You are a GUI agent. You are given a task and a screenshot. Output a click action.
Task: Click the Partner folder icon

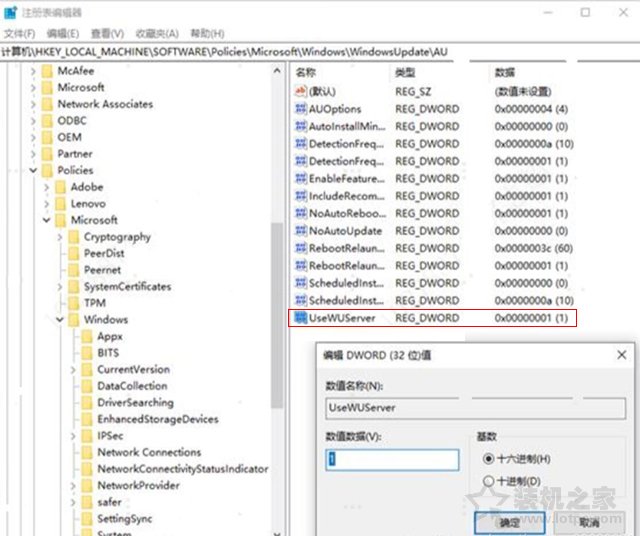(47, 154)
